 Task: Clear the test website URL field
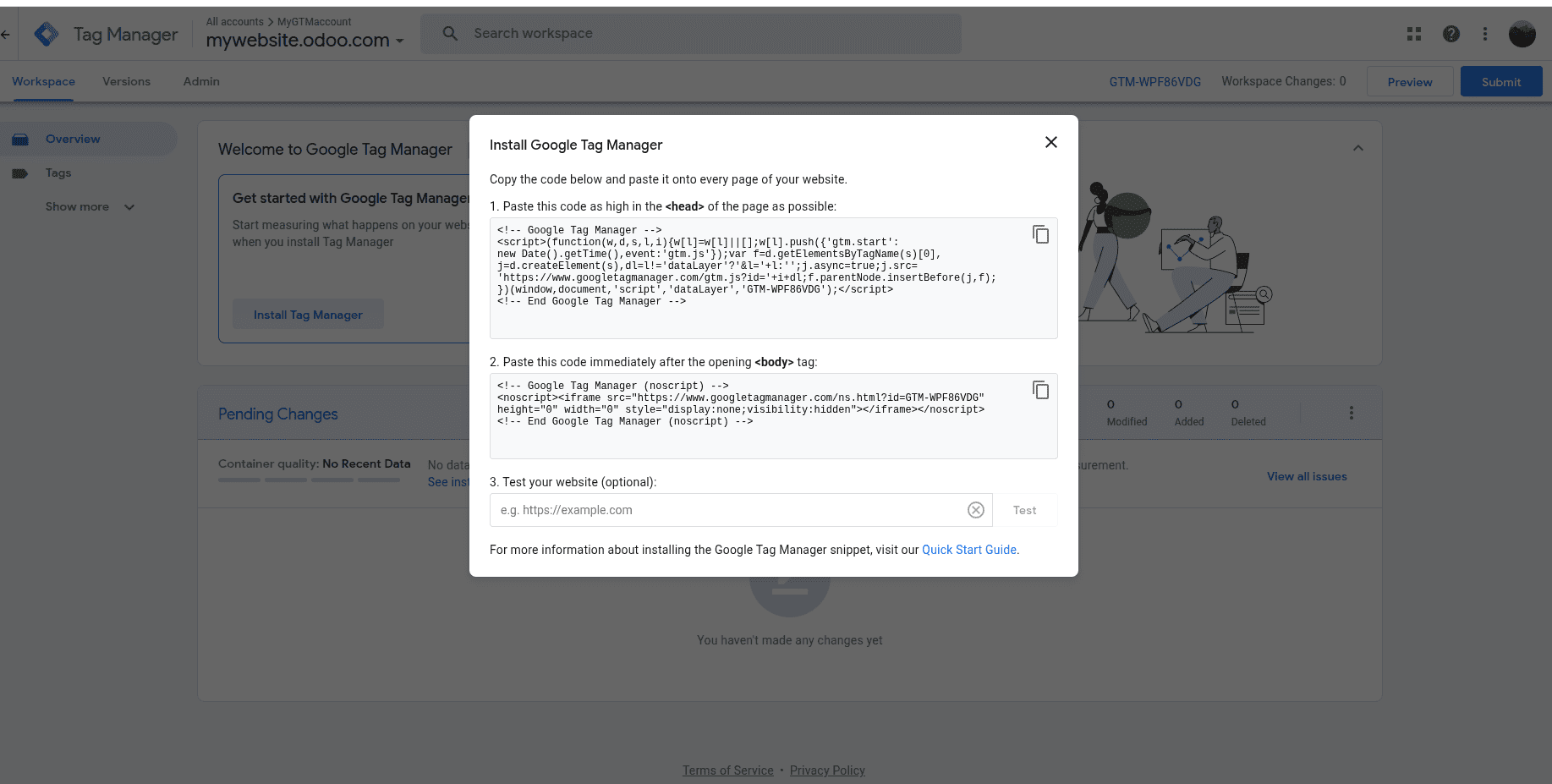click(x=975, y=510)
